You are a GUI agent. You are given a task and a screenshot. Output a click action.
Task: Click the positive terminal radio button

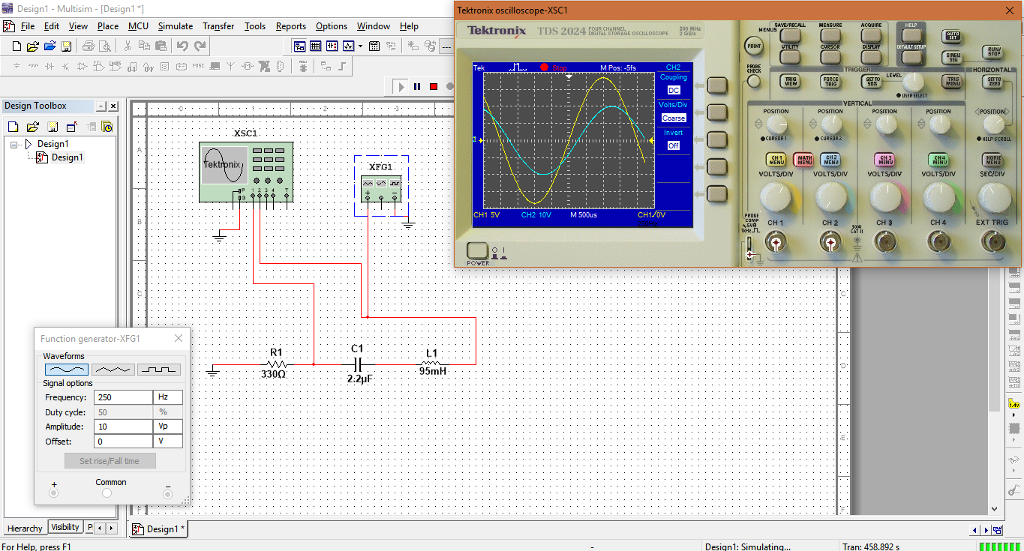tap(54, 494)
